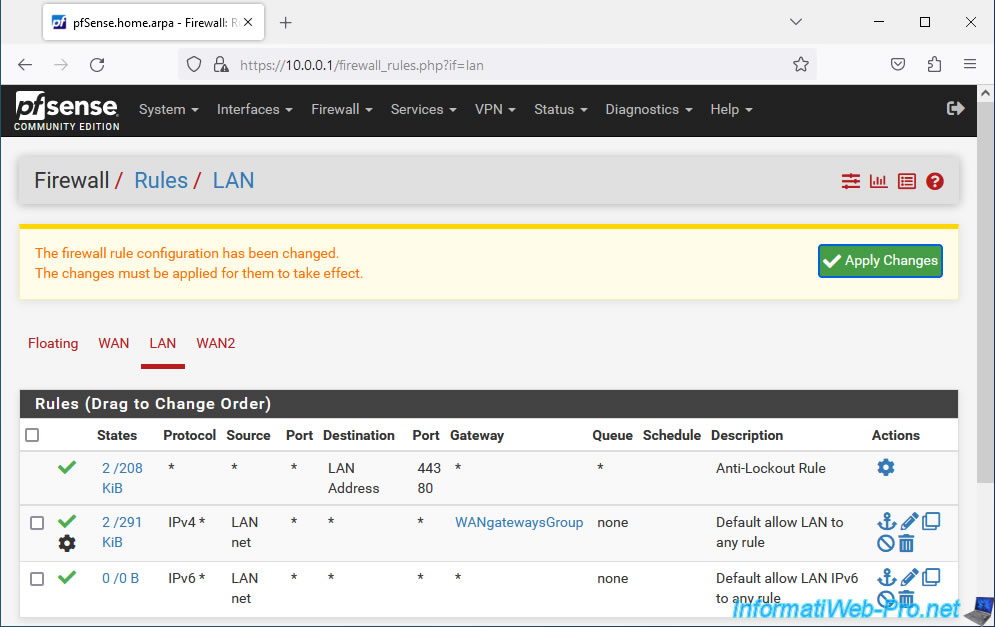Close the pfSense browser tab

pyautogui.click(x=248, y=22)
